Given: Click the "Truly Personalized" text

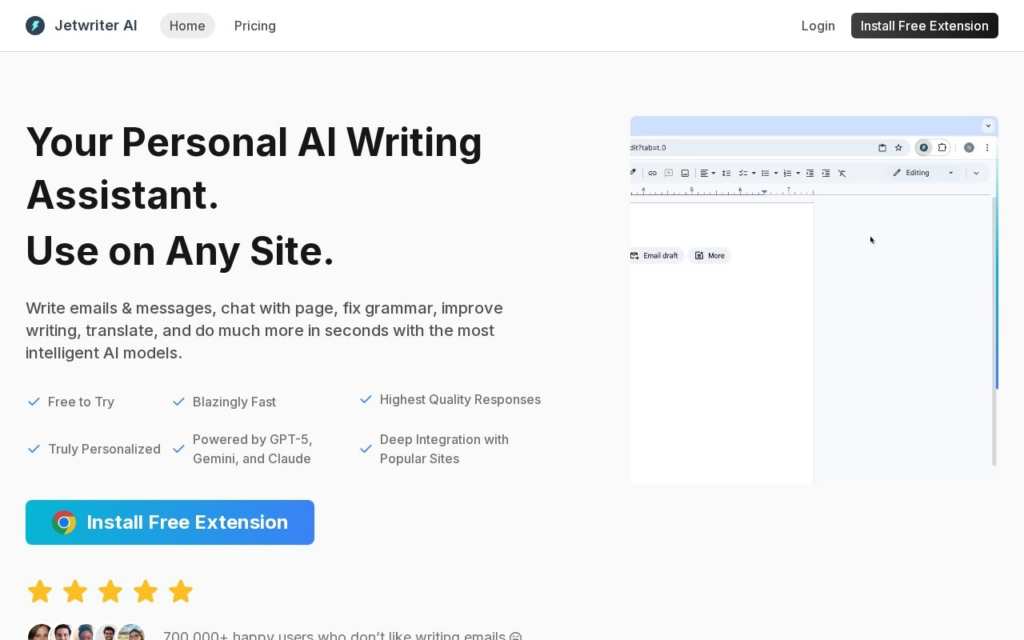Looking at the screenshot, I should point(104,449).
